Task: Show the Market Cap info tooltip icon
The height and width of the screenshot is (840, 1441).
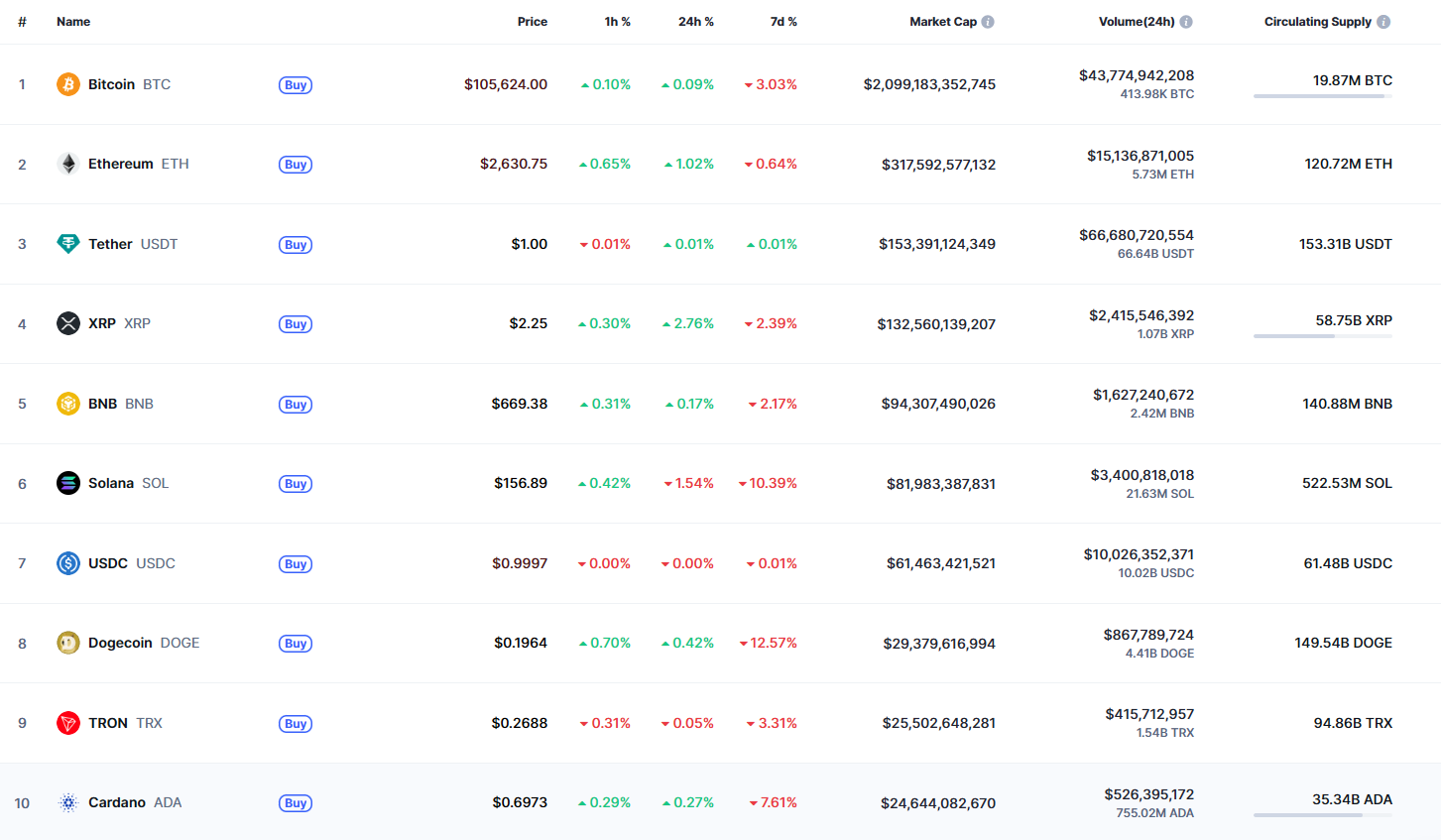Action: [x=988, y=22]
